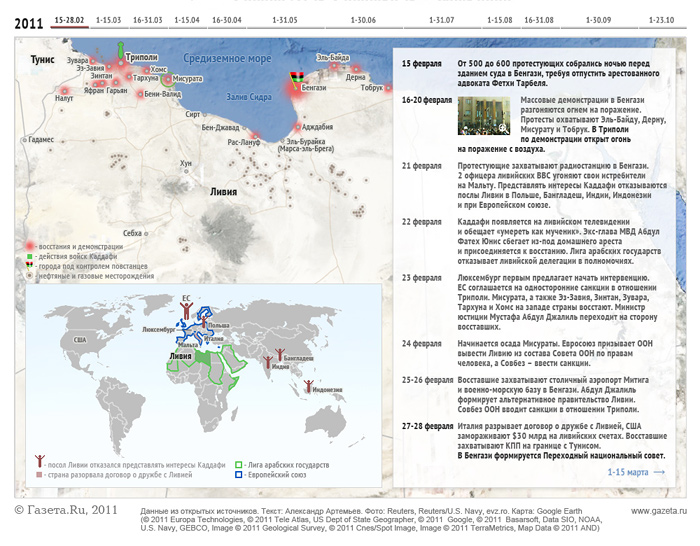Click the red uprising marker at Тобрук
The height and width of the screenshot is (546, 700).
point(388,88)
